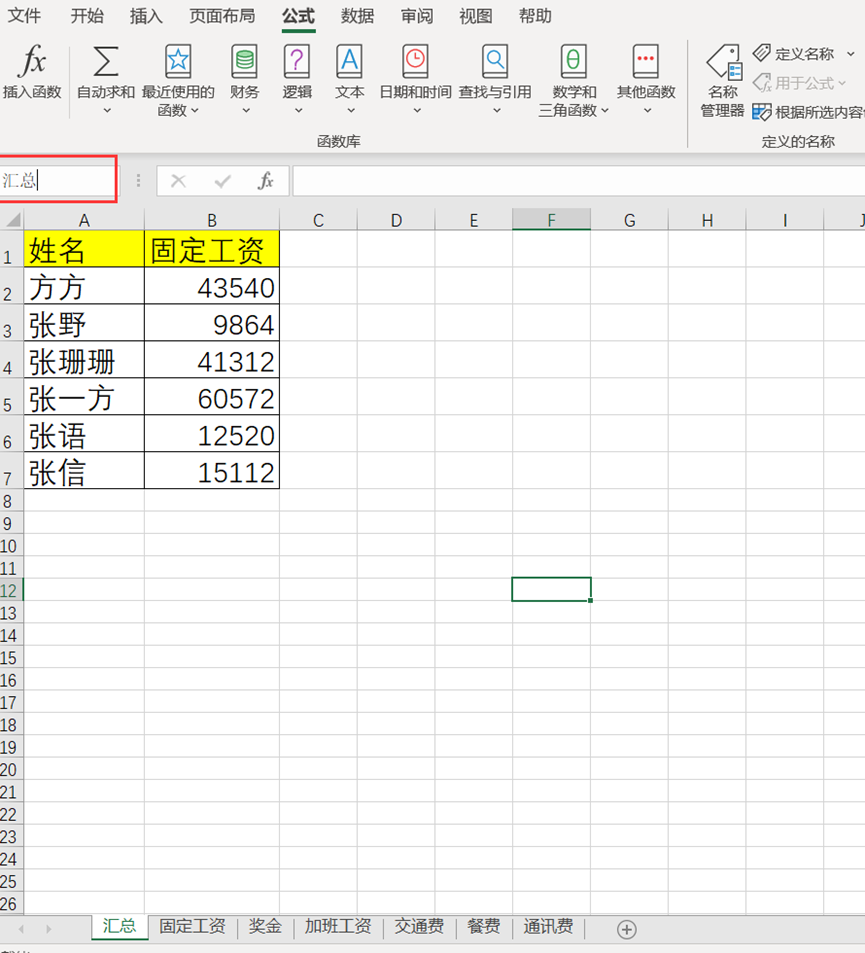Switch to the Insert (插入) ribbon tab
865x953 pixels.
coord(146,16)
